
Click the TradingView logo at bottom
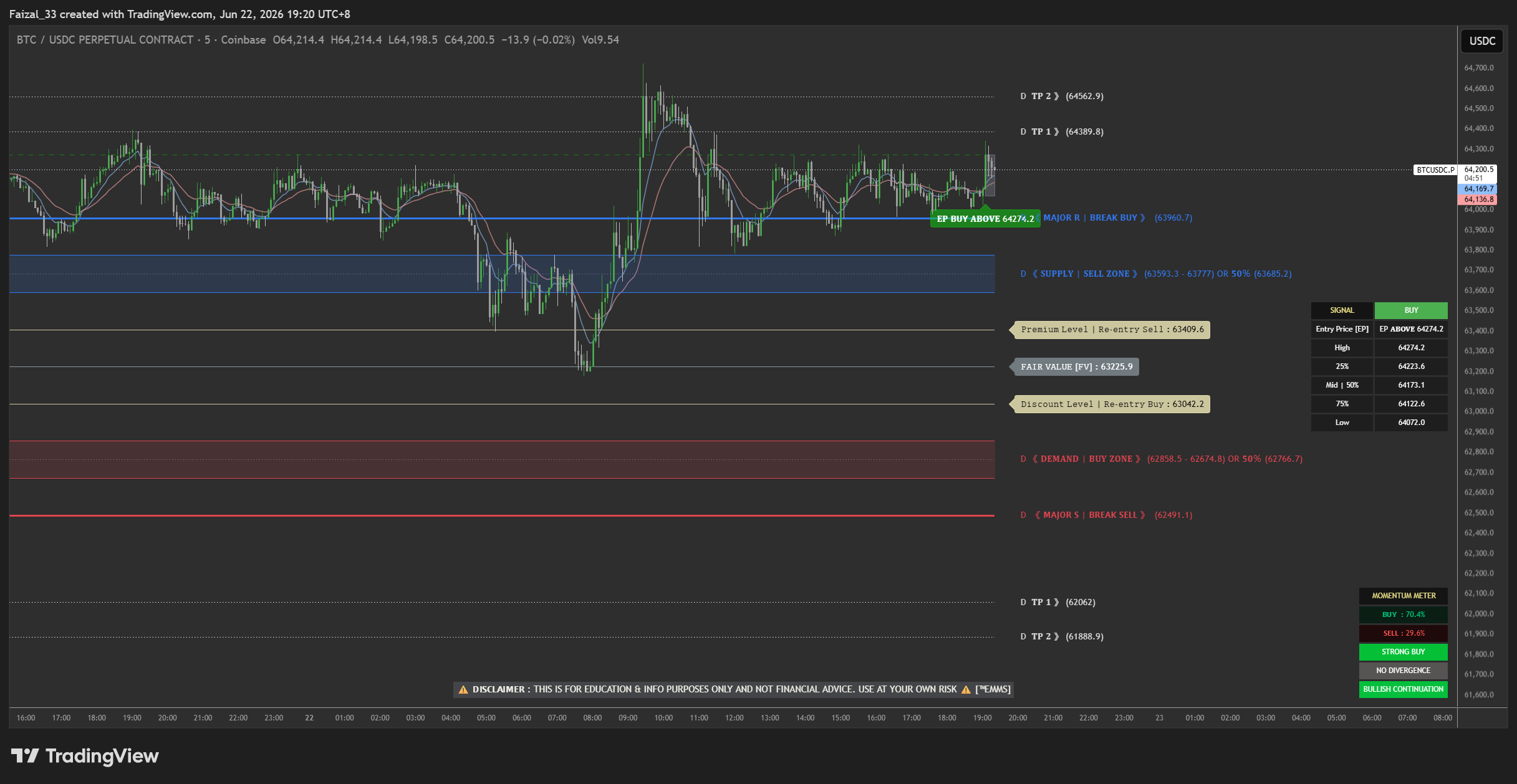click(85, 756)
